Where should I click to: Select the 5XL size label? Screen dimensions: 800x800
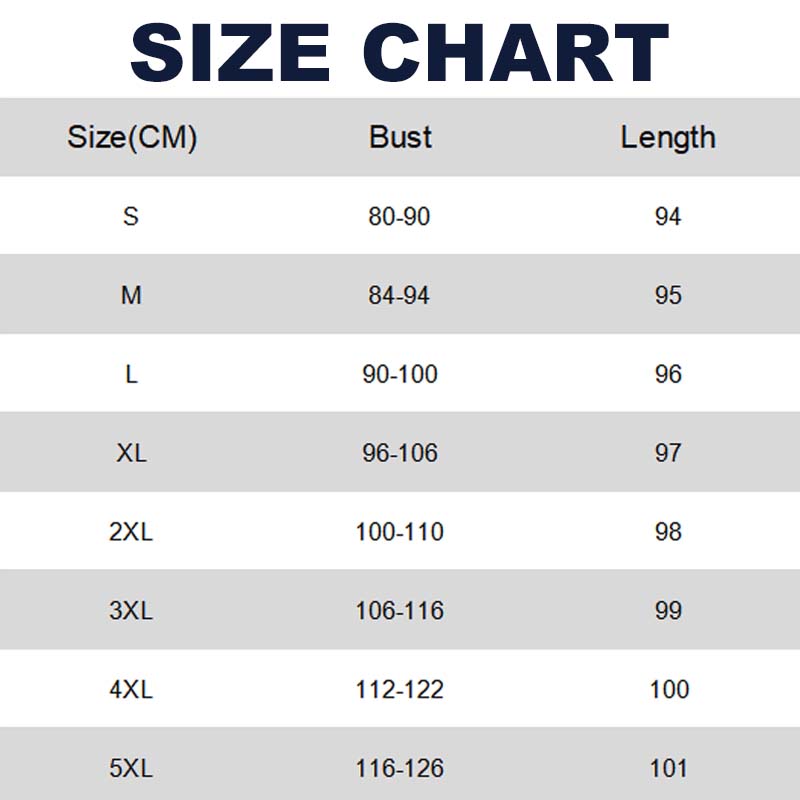coord(131,769)
